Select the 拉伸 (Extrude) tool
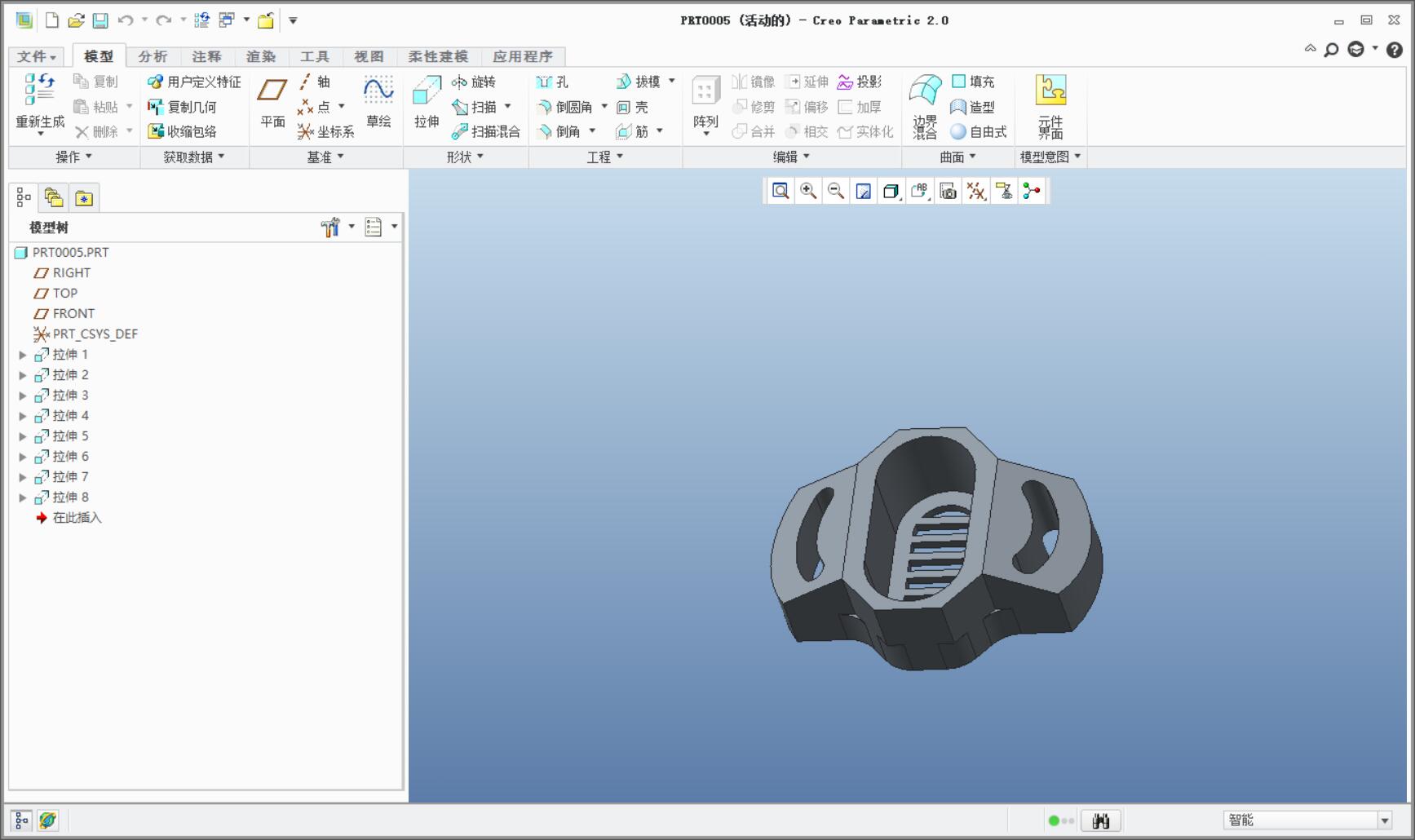The width and height of the screenshot is (1415, 840). click(x=427, y=101)
